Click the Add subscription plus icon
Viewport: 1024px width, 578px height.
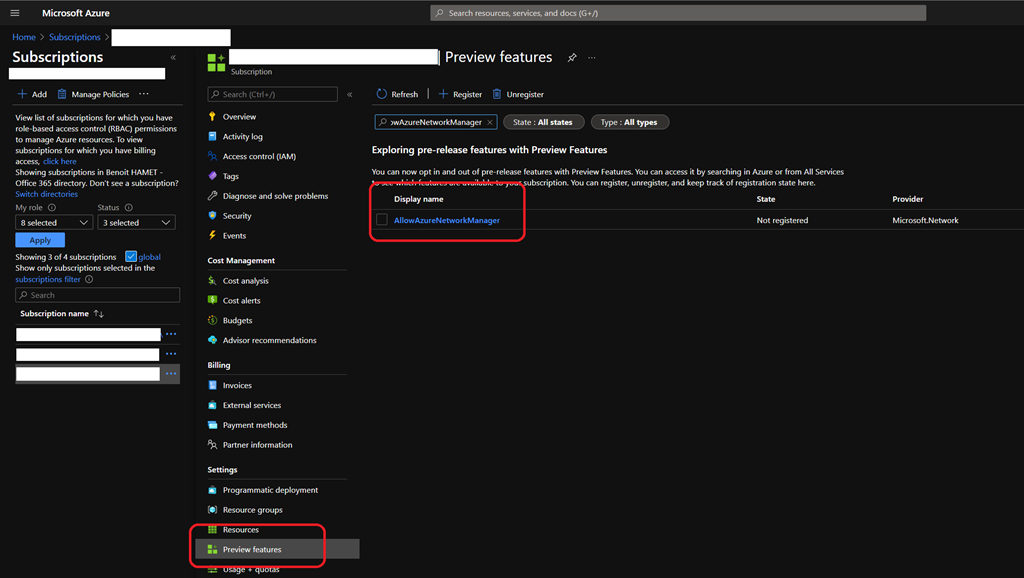[22, 94]
